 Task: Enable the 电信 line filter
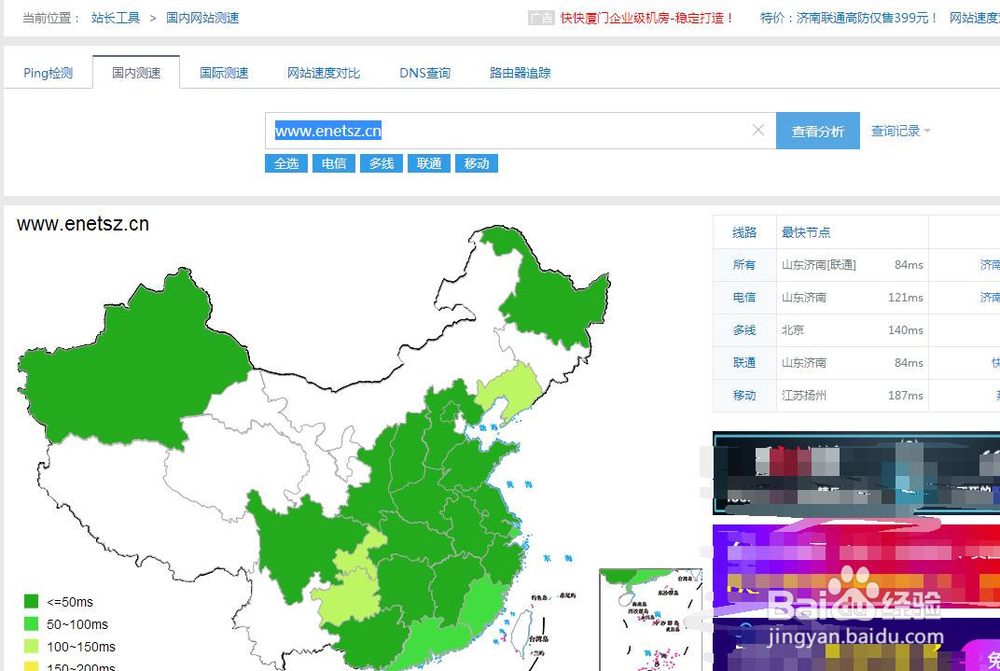[333, 163]
